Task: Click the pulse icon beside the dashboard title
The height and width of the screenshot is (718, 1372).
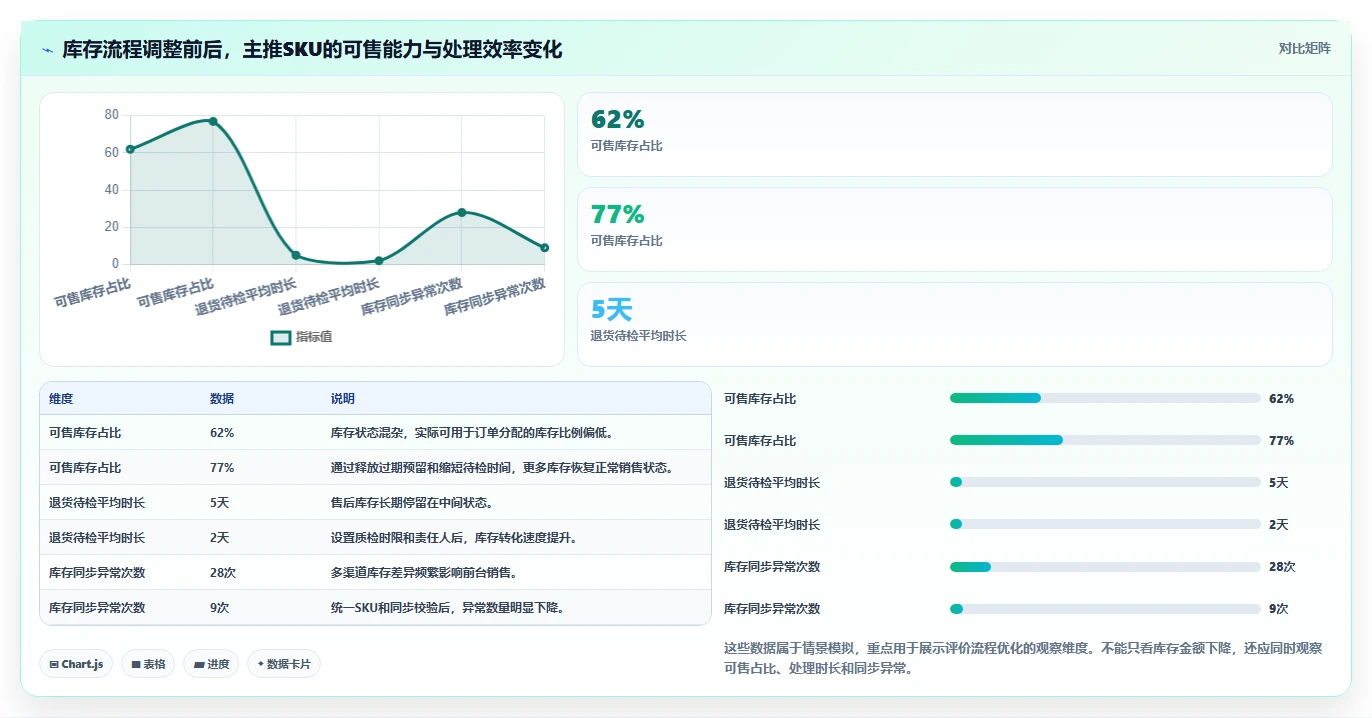Action: [47, 49]
